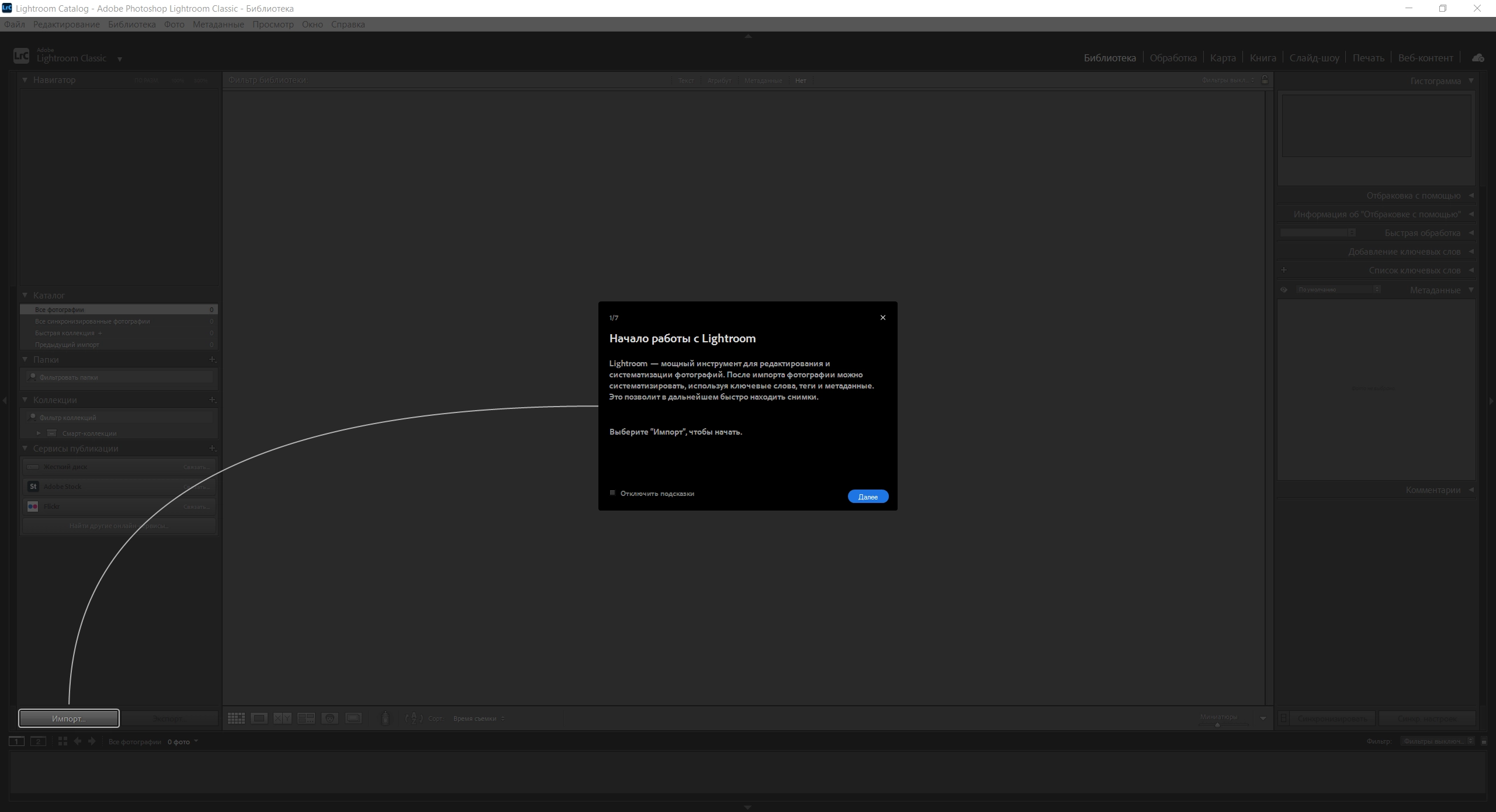1496x812 pixels.
Task: Go forward with filmstrip right arrow
Action: (x=92, y=741)
